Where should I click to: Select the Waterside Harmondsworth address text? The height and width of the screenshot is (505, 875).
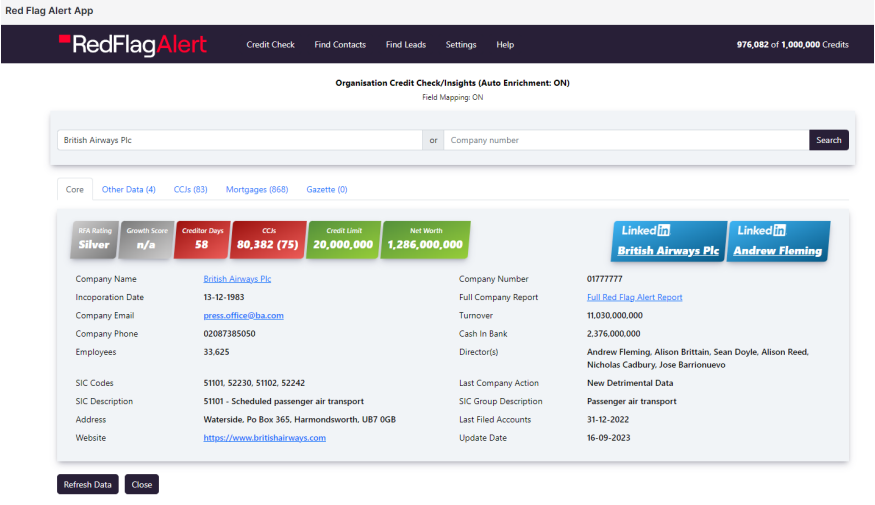click(300, 420)
